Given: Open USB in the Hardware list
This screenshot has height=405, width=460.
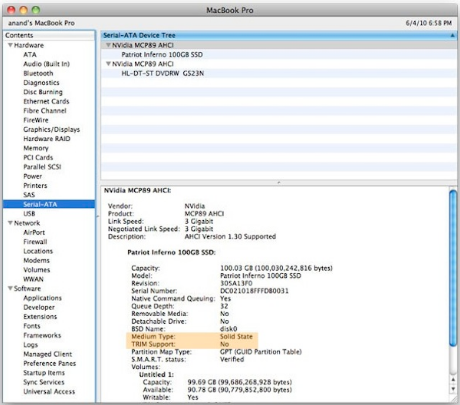Looking at the screenshot, I should click(29, 213).
